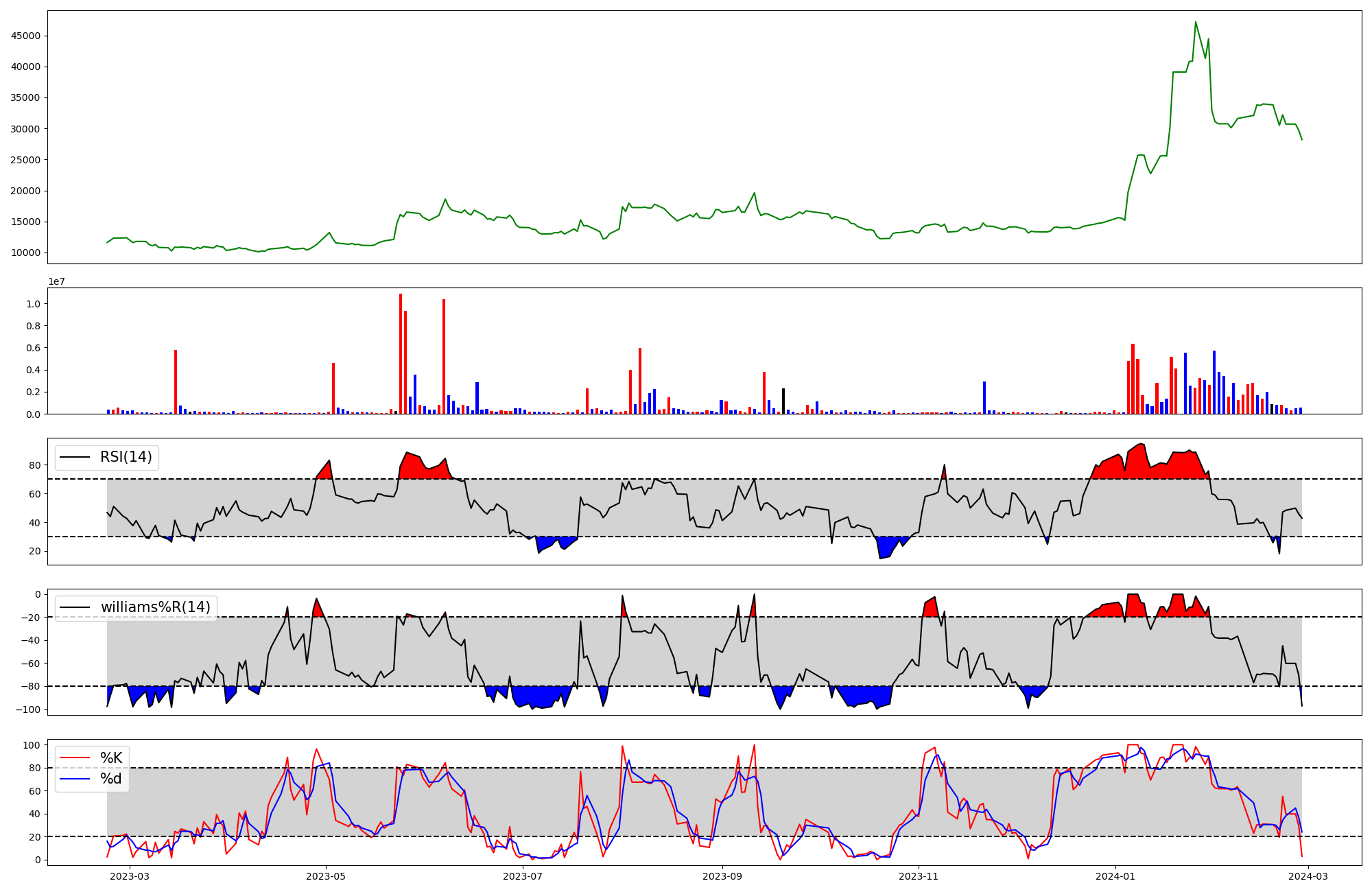Click the RSI(14) legend label
The width and height of the screenshot is (1372, 892).
[x=126, y=457]
